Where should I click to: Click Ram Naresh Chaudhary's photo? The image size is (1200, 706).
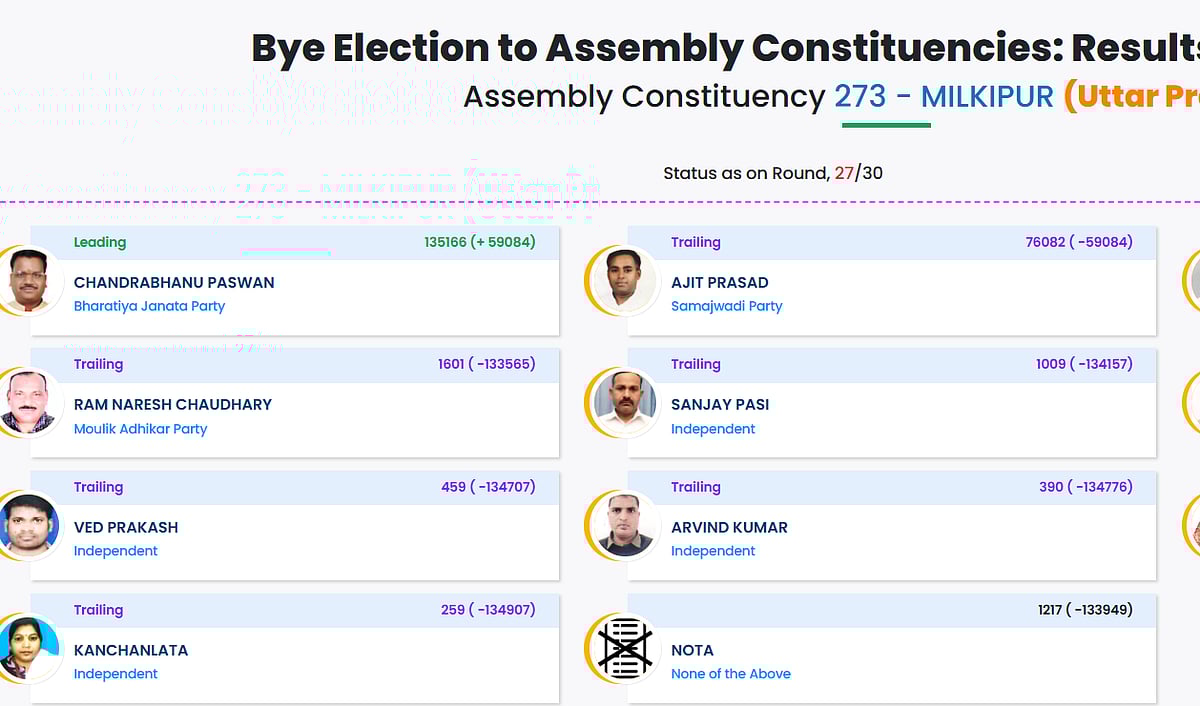click(28, 402)
